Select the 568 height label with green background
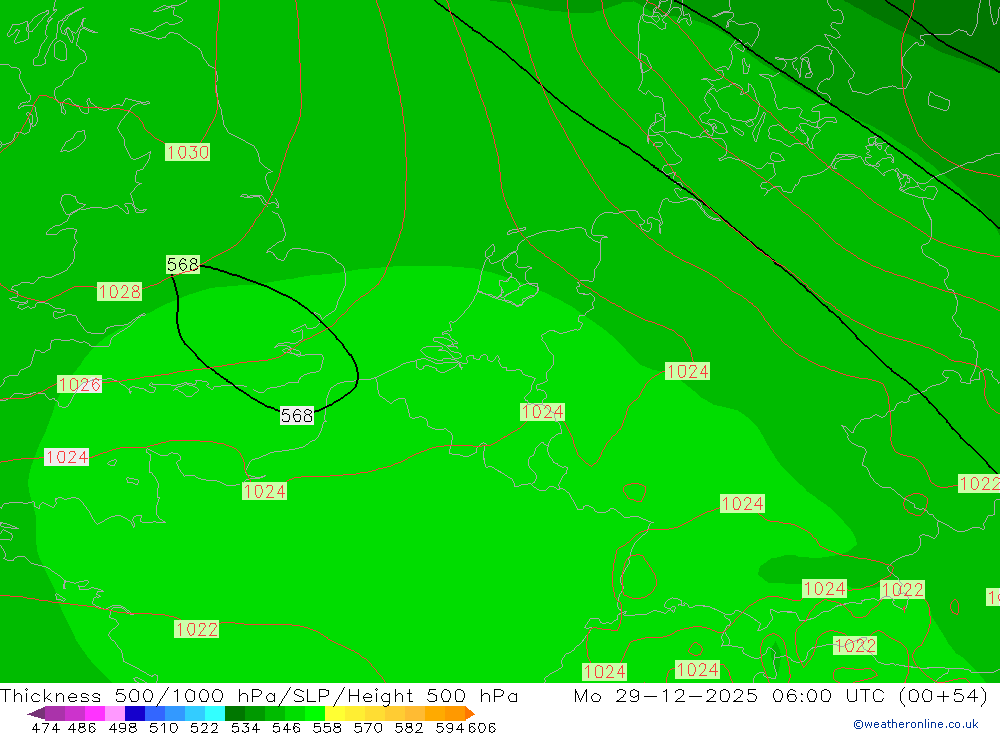Screen dimensions: 1000x733 (183, 264)
